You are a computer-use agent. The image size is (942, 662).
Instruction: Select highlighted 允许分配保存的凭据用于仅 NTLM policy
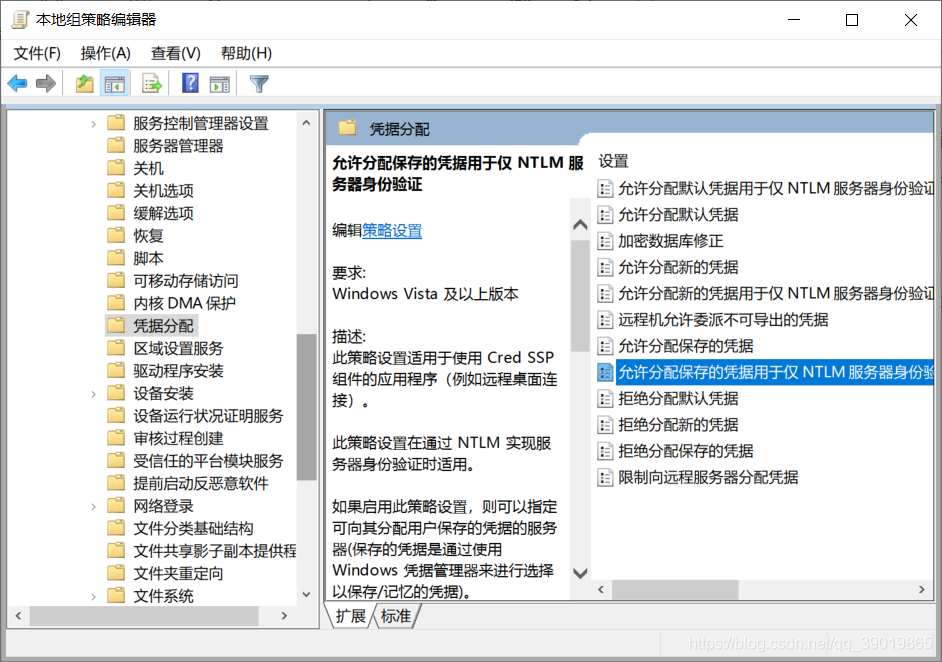[766, 372]
